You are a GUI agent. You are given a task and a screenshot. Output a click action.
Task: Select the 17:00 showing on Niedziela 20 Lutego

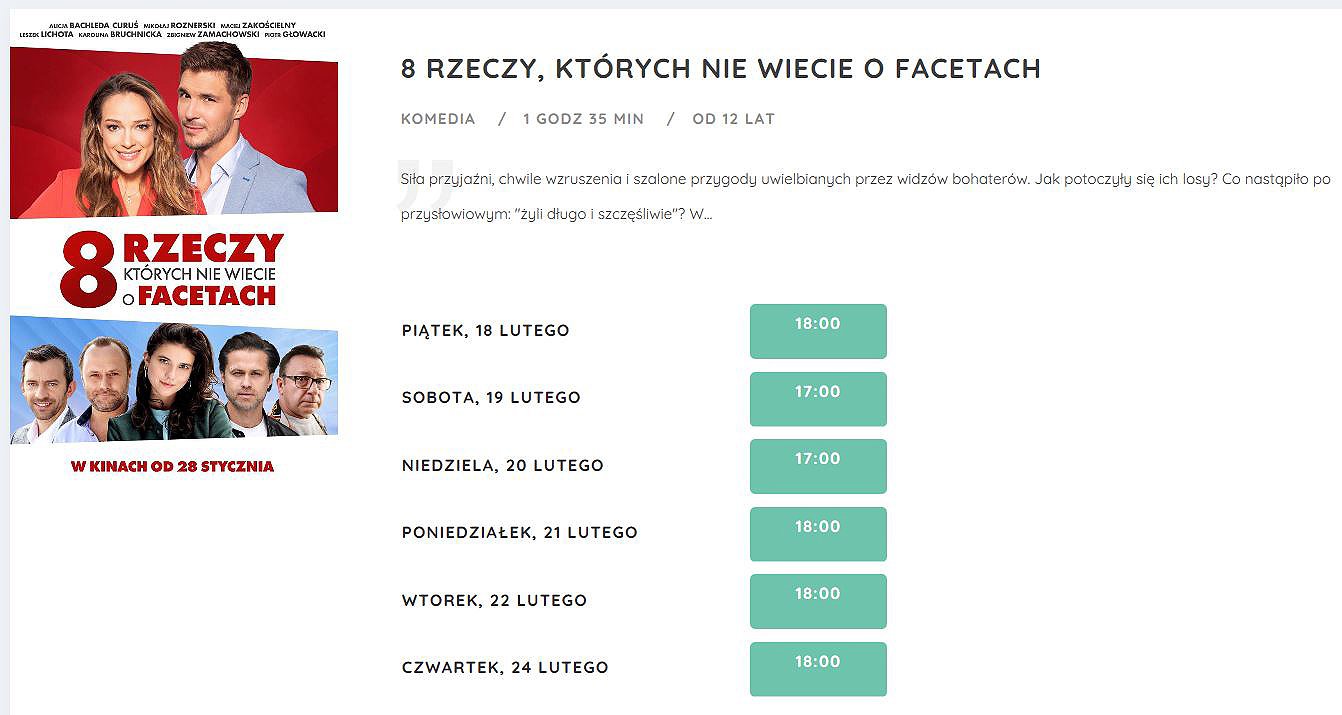818,466
